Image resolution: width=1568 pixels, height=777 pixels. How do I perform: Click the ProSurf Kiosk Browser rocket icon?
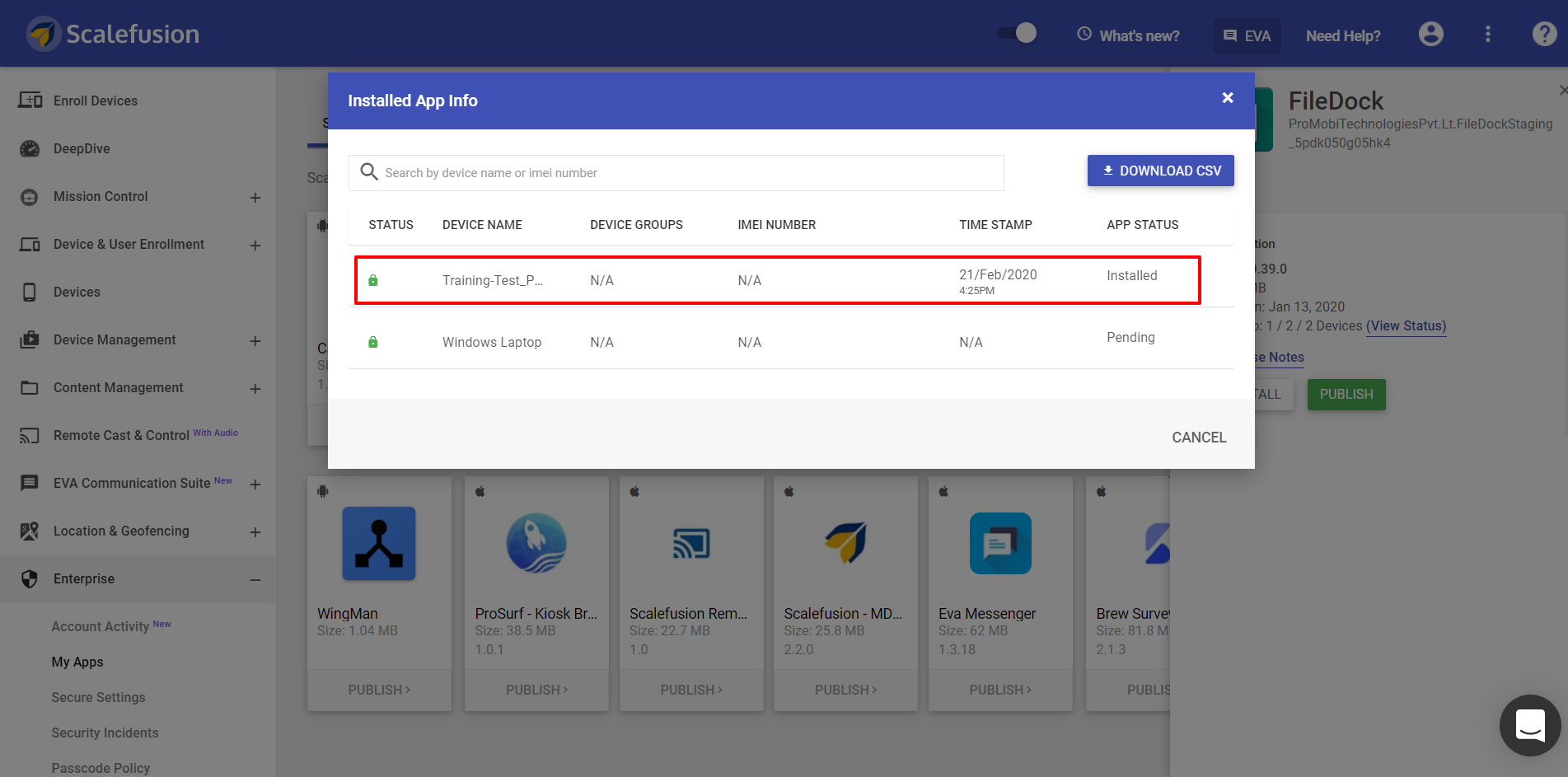click(536, 543)
